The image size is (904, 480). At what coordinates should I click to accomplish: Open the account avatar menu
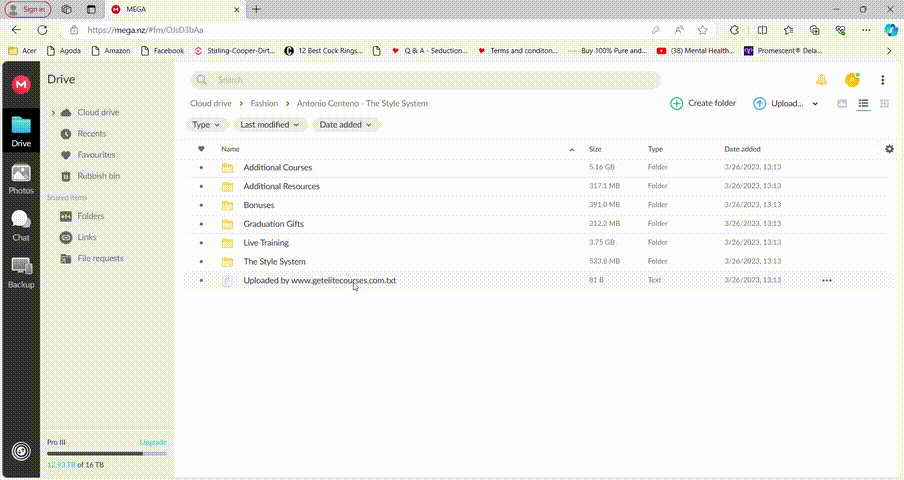coord(852,80)
